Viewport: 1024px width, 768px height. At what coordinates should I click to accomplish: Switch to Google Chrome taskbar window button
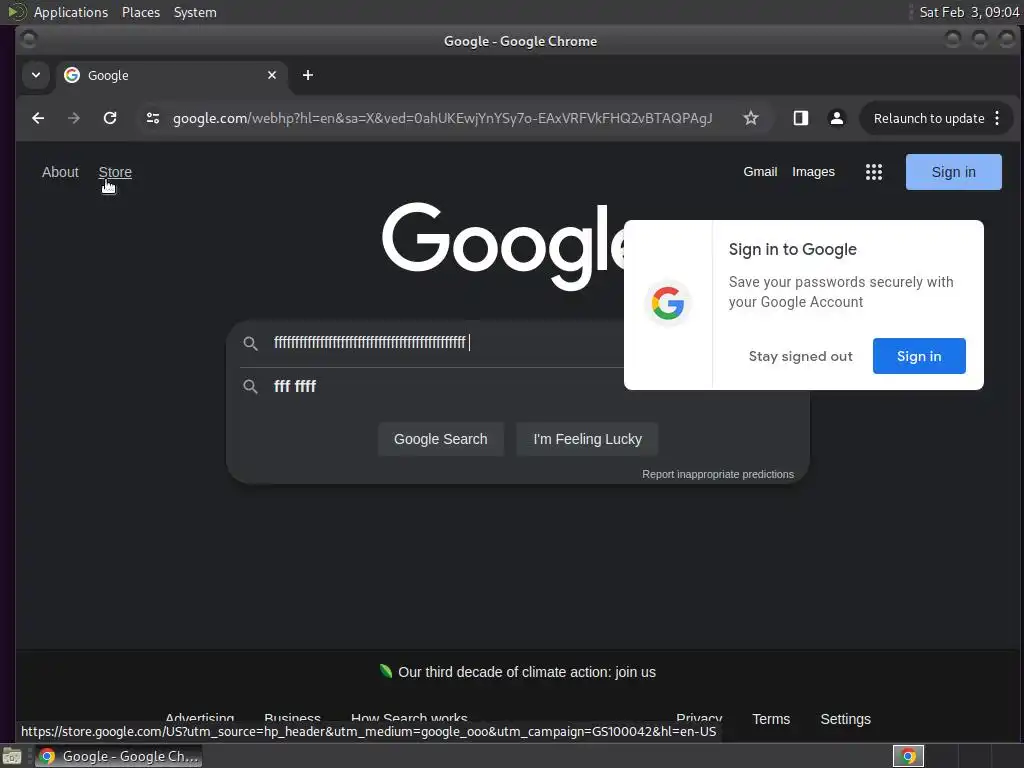coord(118,756)
